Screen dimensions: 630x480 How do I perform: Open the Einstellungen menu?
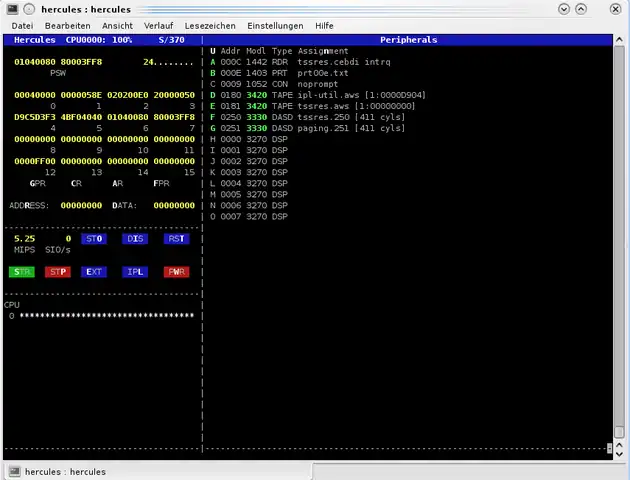275,25
